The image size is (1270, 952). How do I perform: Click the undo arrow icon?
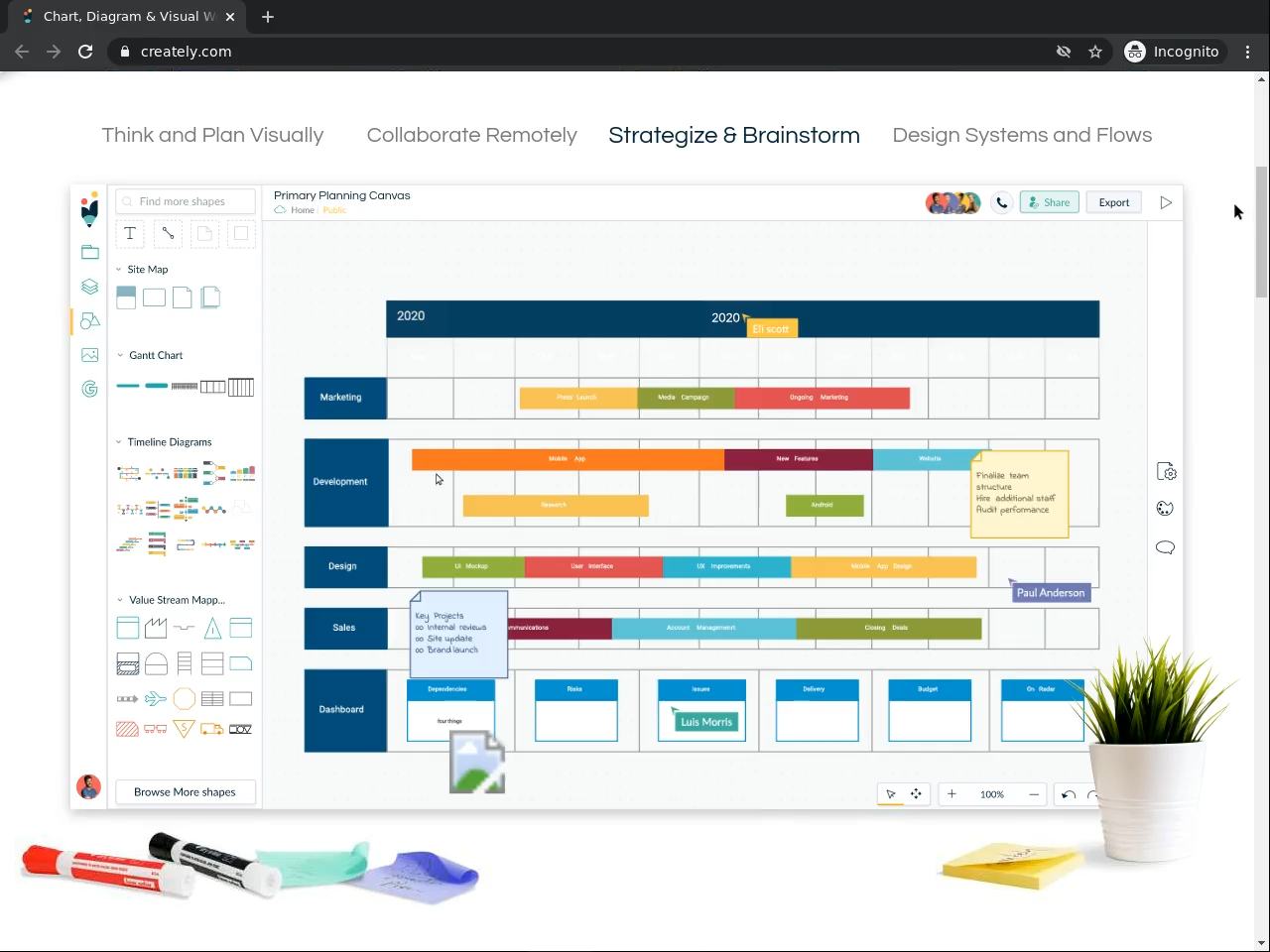[1069, 794]
